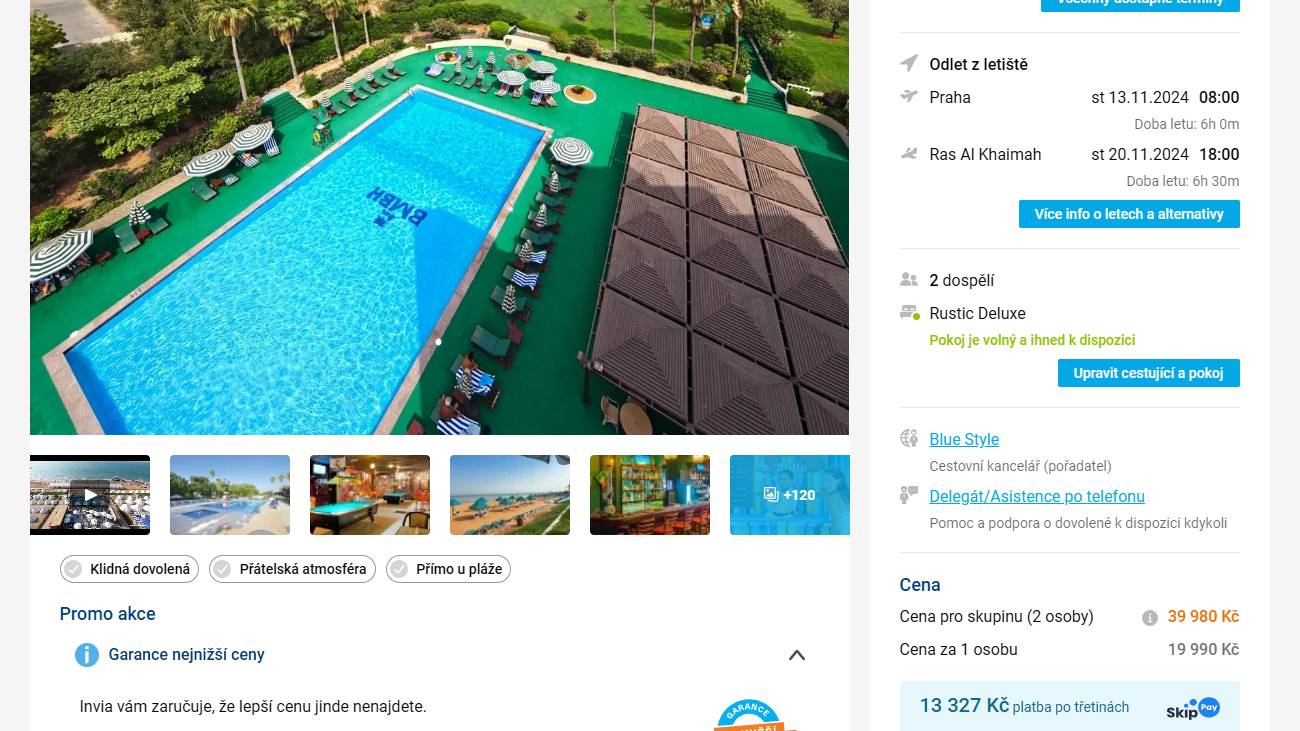
Task: Click the Skip Pay logo
Action: click(1193, 708)
